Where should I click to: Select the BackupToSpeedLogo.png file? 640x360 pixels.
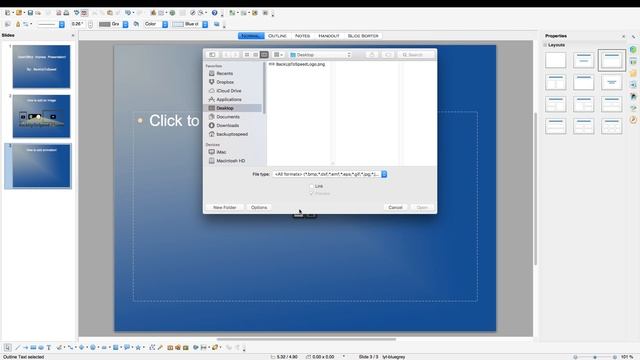click(297, 64)
